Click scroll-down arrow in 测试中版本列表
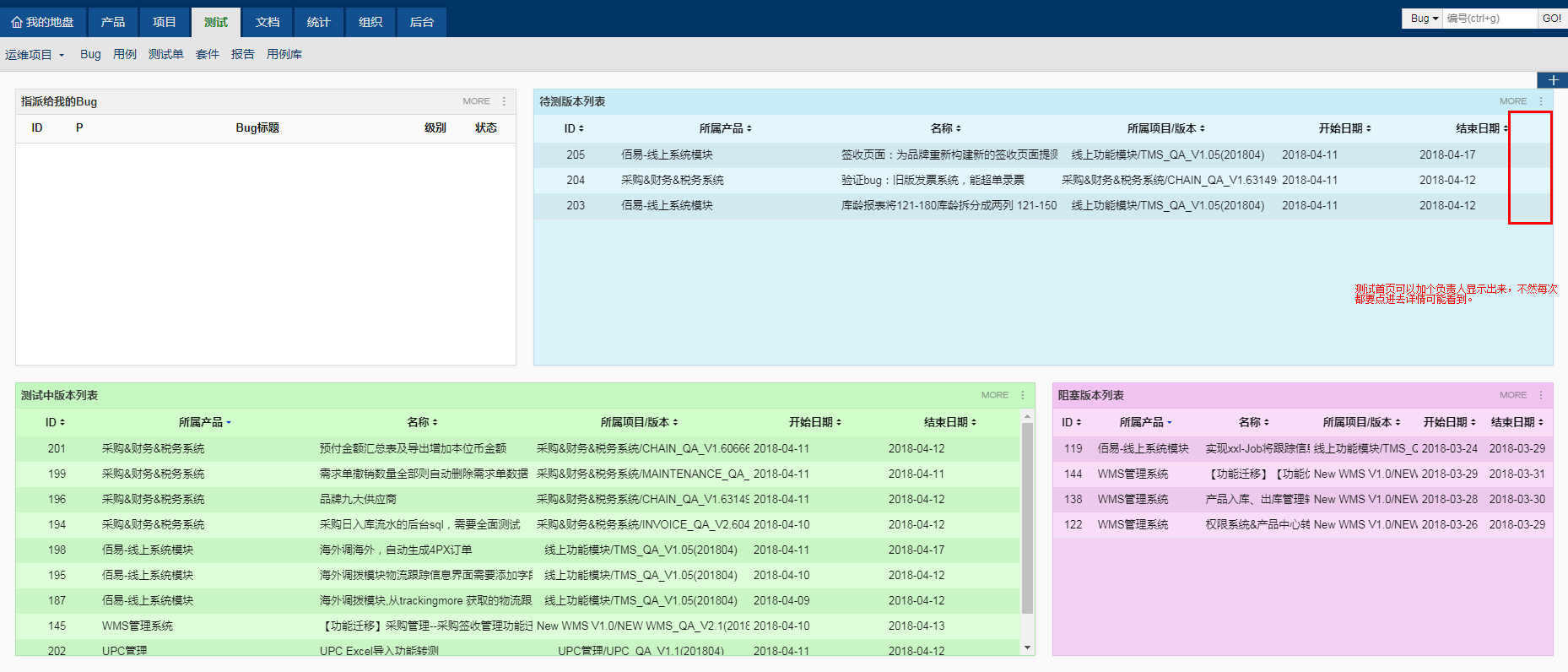 coord(1027,648)
